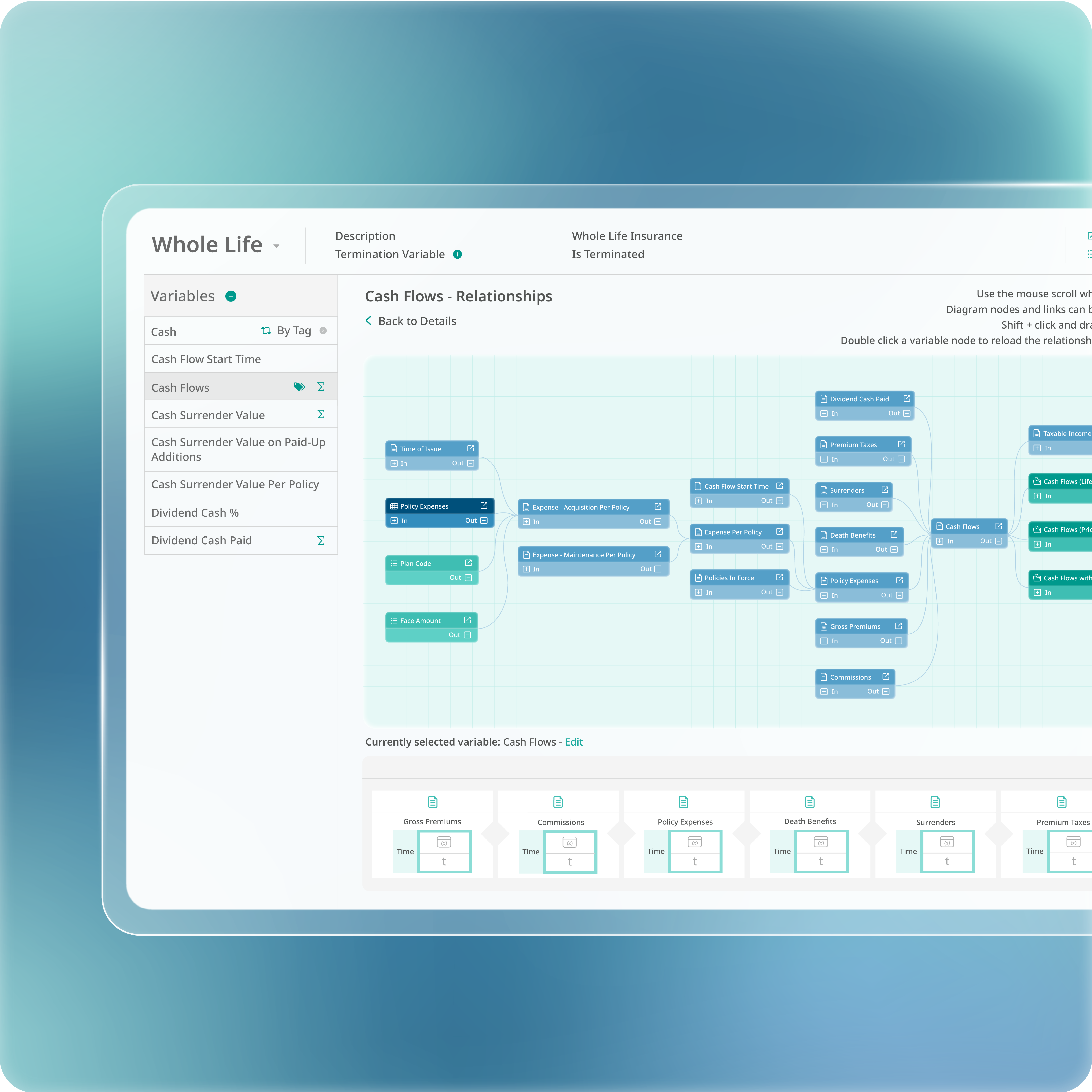This screenshot has height=1092, width=1092.
Task: Click the Termination Variable info icon
Action: pos(457,254)
